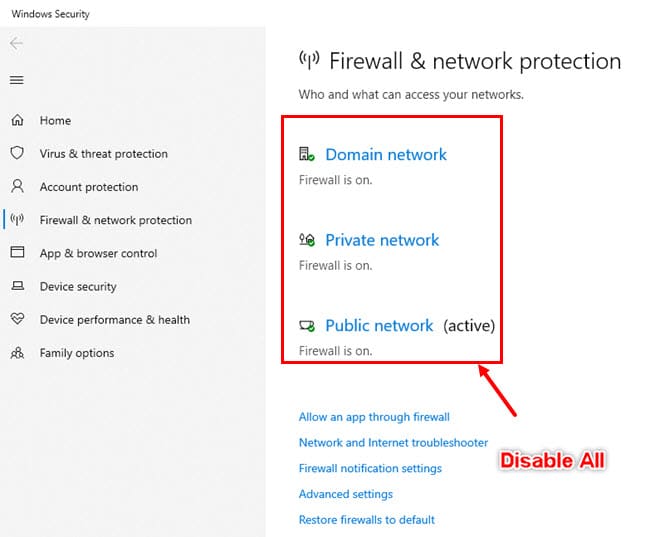Click the Domain network building icon
The height and width of the screenshot is (537, 650).
point(307,154)
